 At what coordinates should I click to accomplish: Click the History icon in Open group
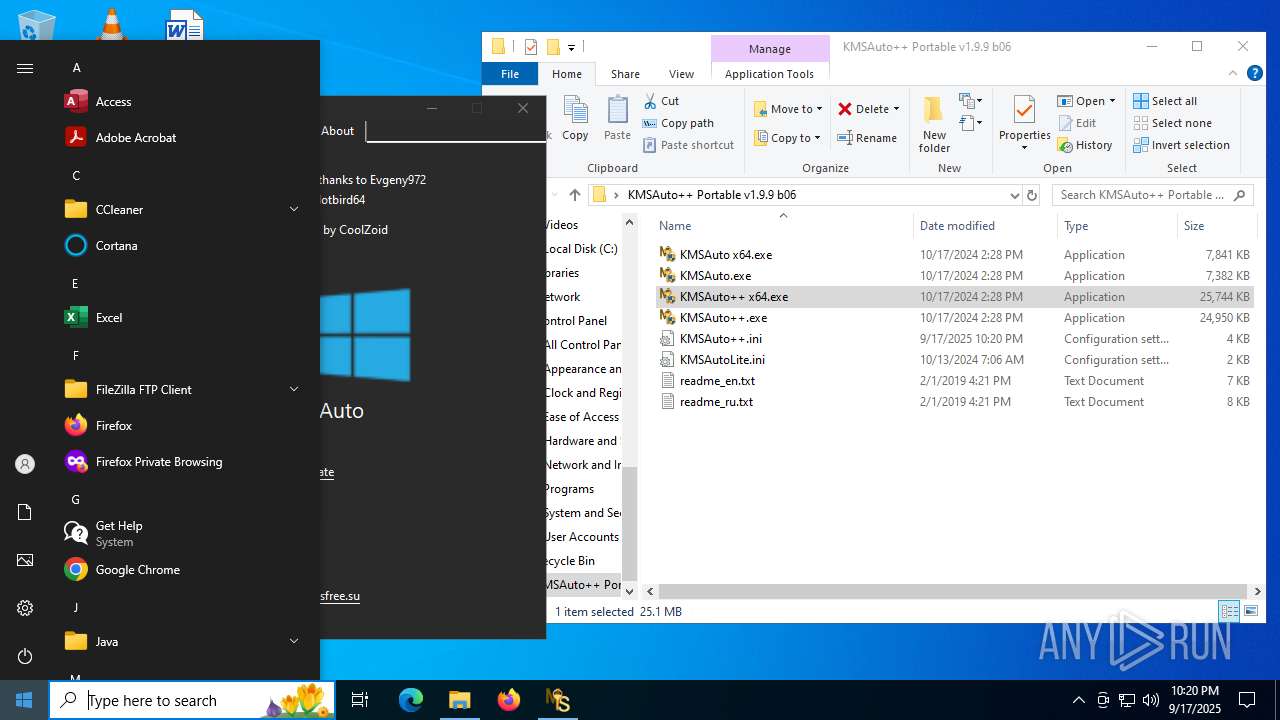click(x=1065, y=145)
